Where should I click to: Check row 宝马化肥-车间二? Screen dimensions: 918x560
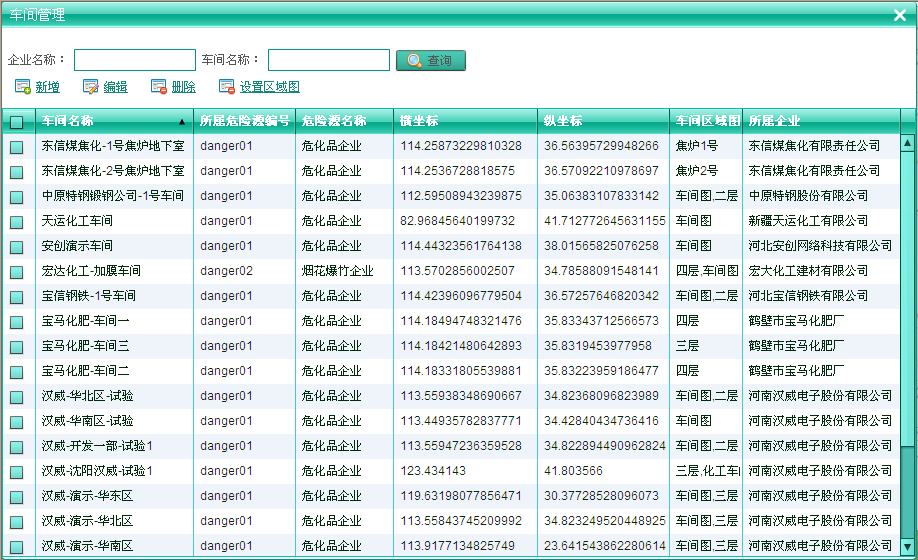(x=16, y=372)
